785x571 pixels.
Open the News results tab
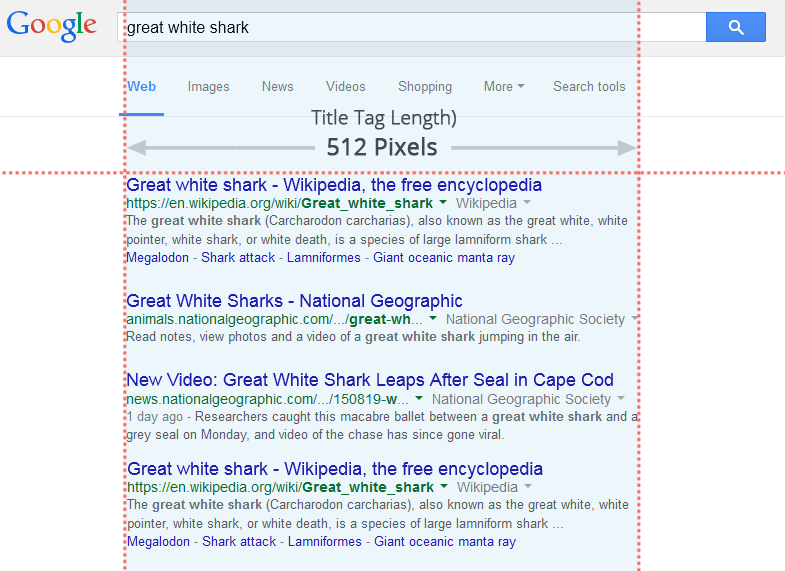277,87
